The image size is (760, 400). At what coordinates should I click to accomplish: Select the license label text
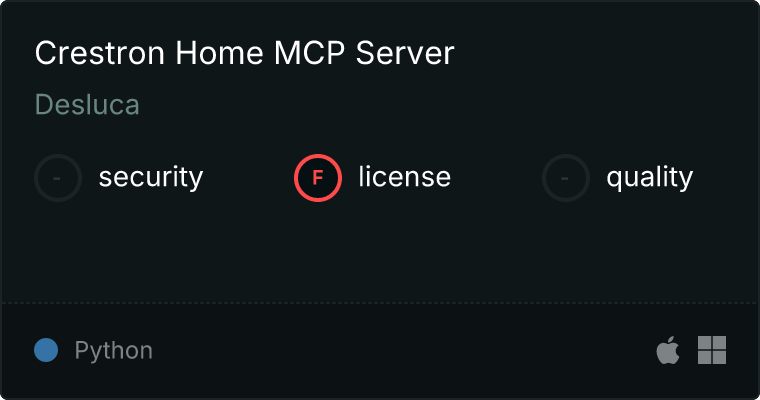[405, 176]
